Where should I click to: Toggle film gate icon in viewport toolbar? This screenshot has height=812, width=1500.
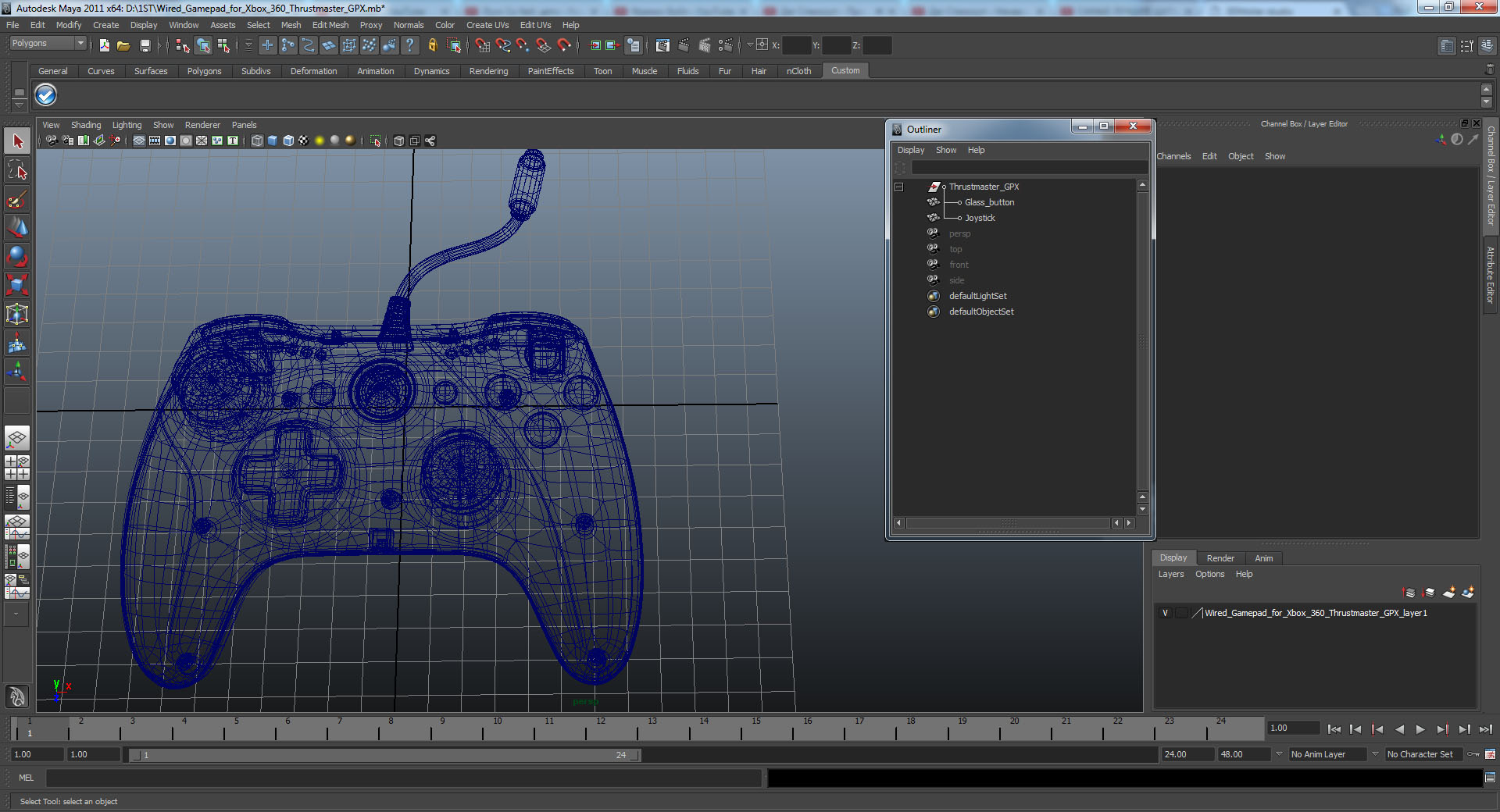point(155,141)
